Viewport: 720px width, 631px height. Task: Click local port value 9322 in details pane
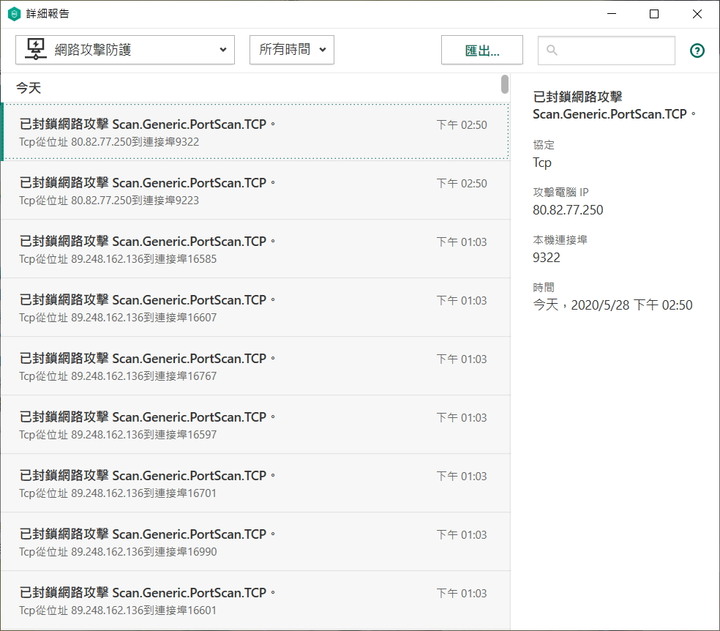pos(546,258)
